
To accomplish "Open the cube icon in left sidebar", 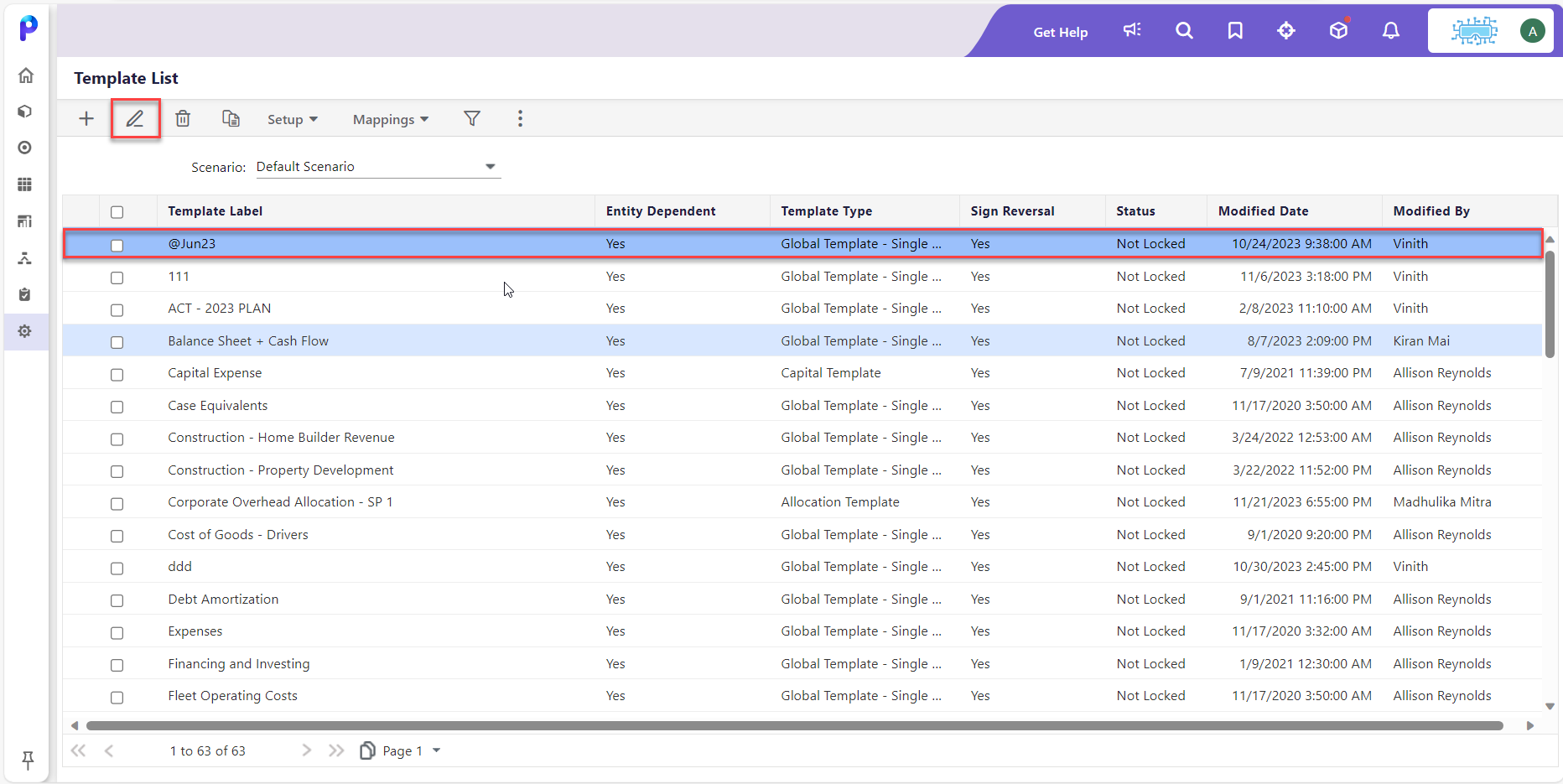I will (x=25, y=112).
